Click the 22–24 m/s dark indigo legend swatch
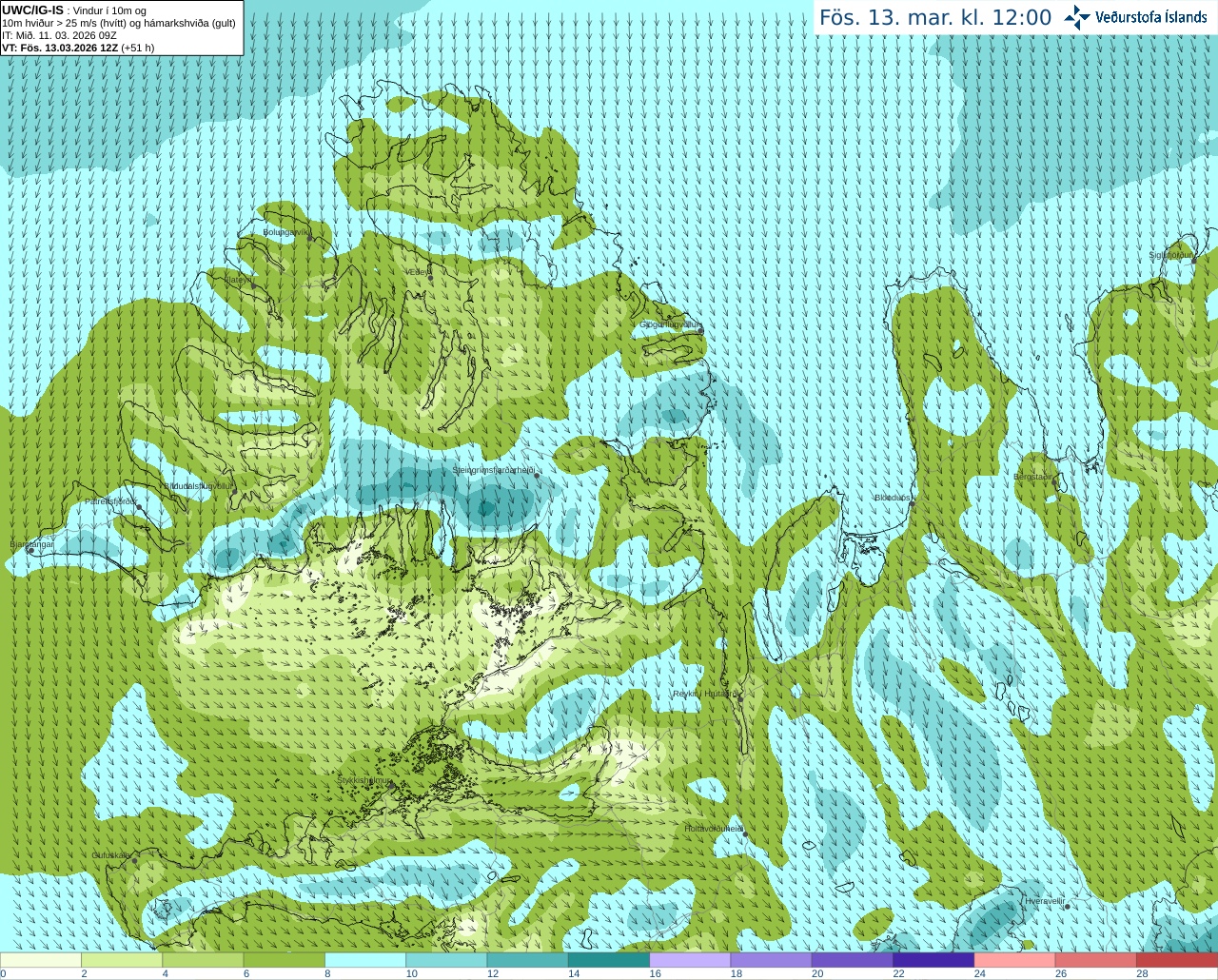This screenshot has width=1218, height=980. [933, 960]
